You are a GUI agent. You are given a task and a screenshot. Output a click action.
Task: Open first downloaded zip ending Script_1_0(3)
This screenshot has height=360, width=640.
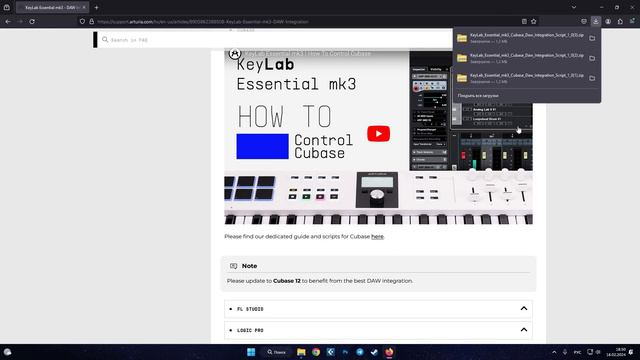520,38
